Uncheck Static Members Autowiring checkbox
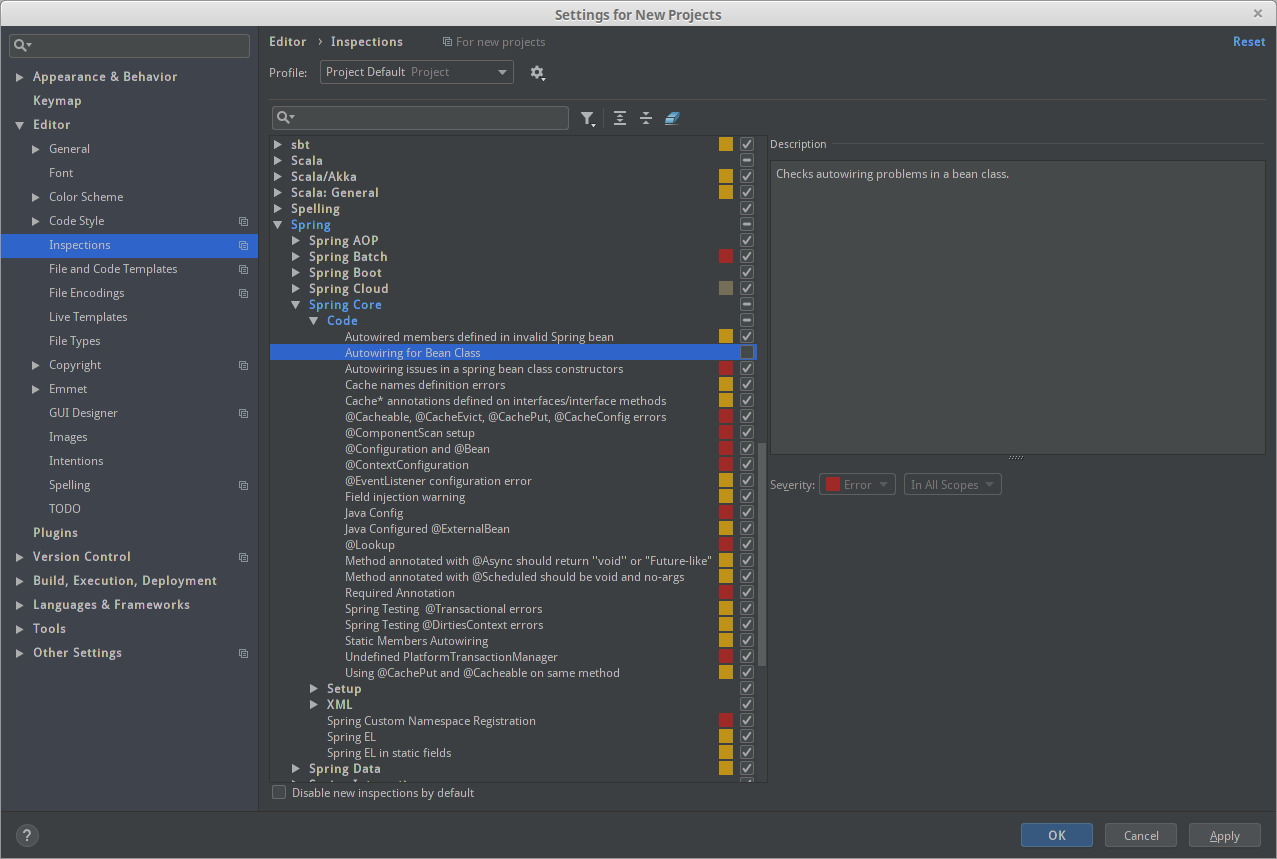Screen dimensions: 1277x859 [x=747, y=640]
